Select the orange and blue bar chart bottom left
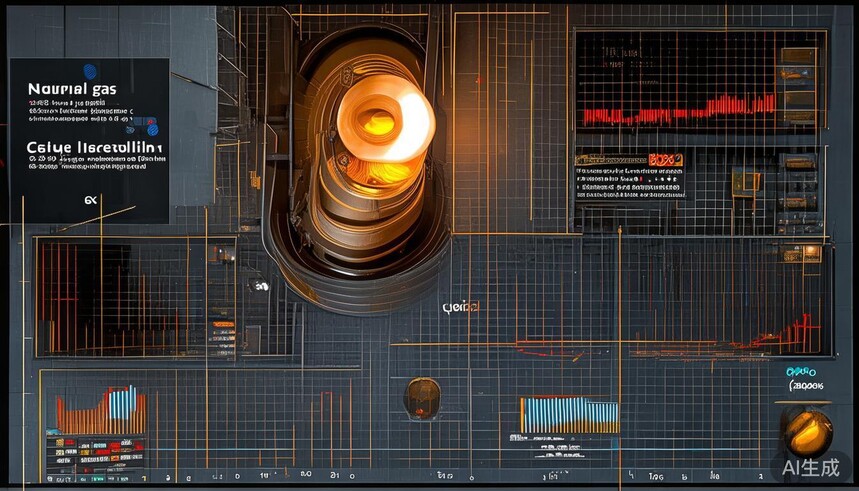Viewport: 859px width, 491px height. click(101, 410)
